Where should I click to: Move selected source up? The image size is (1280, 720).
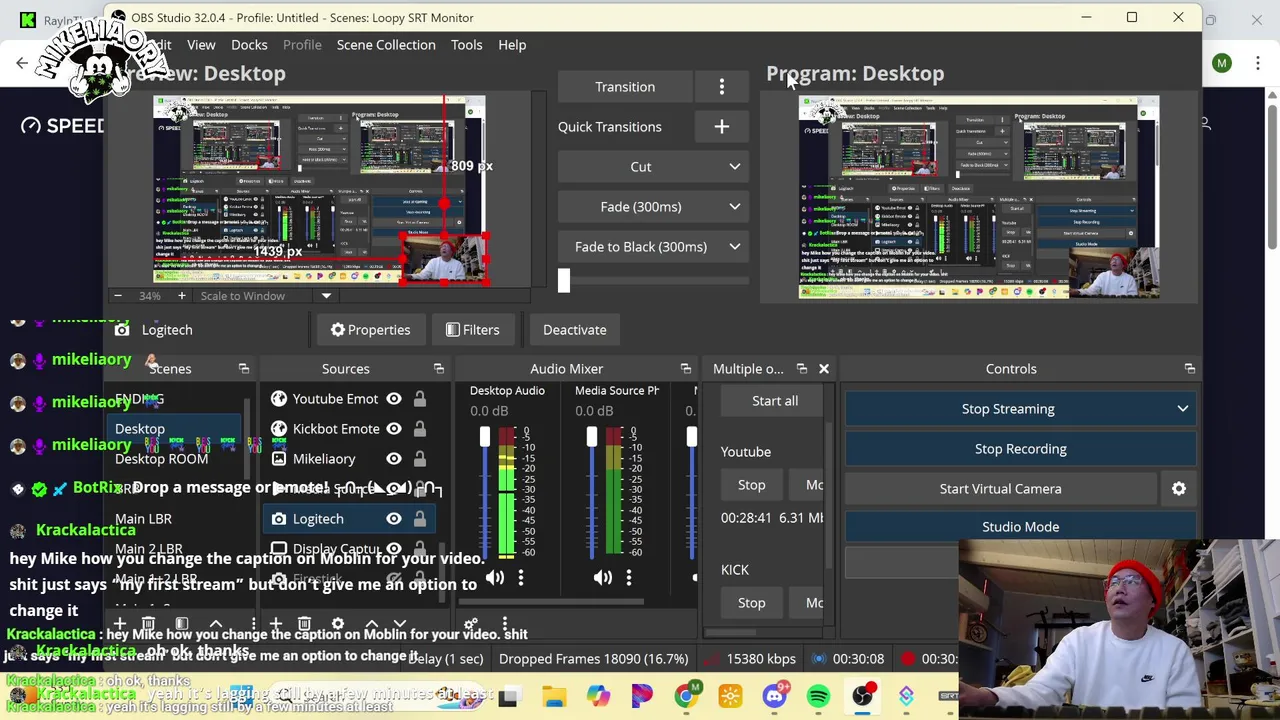point(371,625)
